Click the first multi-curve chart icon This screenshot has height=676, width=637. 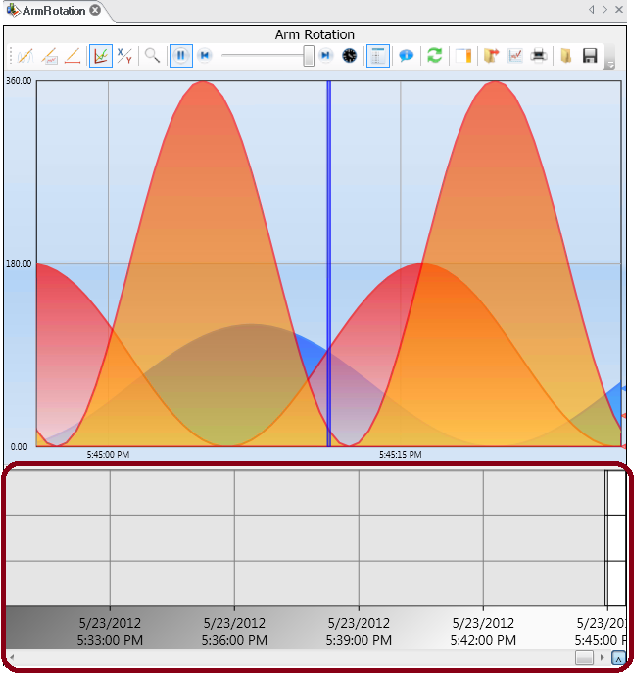(25, 56)
